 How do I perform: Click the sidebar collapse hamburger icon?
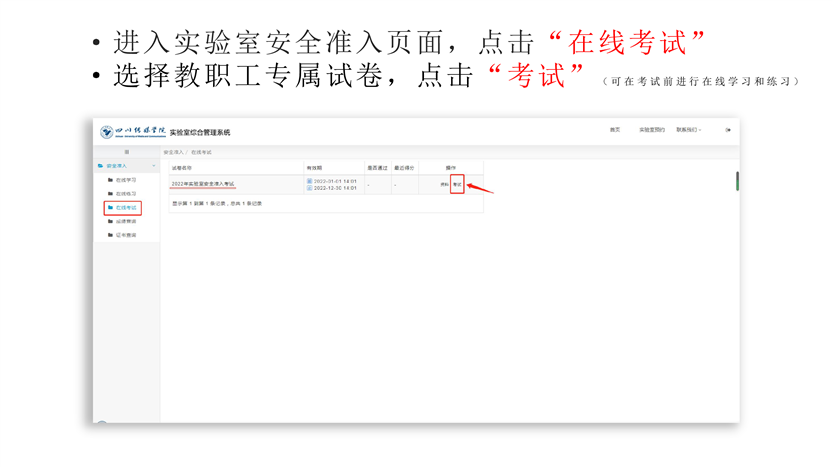click(x=126, y=152)
